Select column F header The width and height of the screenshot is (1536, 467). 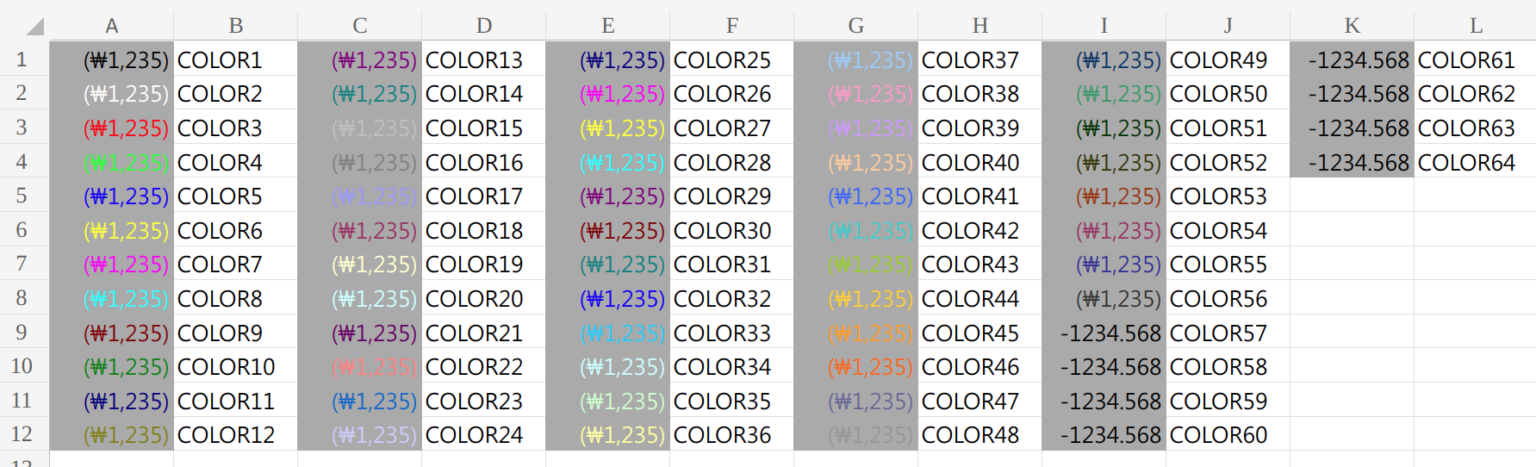coord(732,26)
